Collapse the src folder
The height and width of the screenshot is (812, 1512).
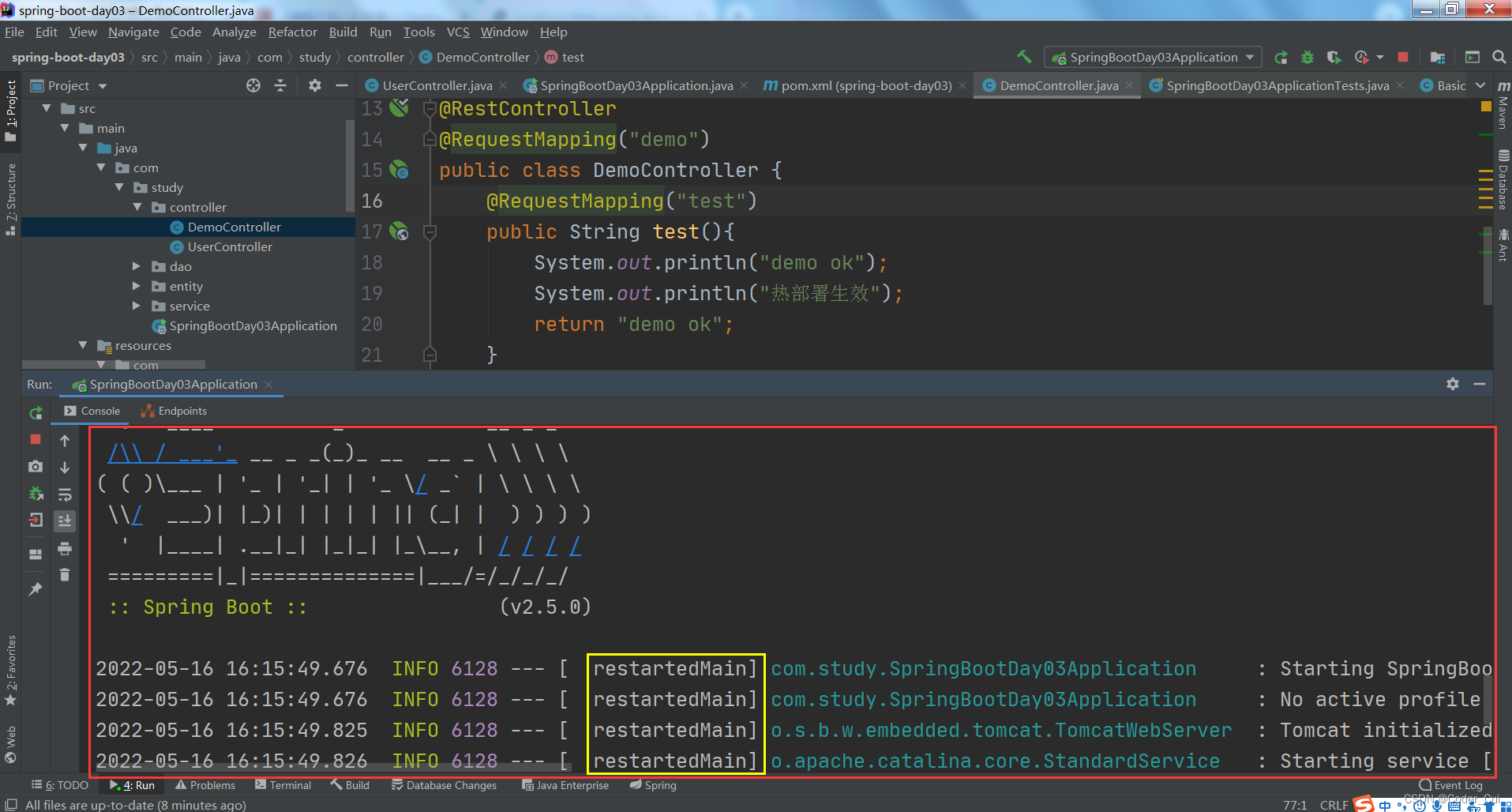pyautogui.click(x=47, y=108)
